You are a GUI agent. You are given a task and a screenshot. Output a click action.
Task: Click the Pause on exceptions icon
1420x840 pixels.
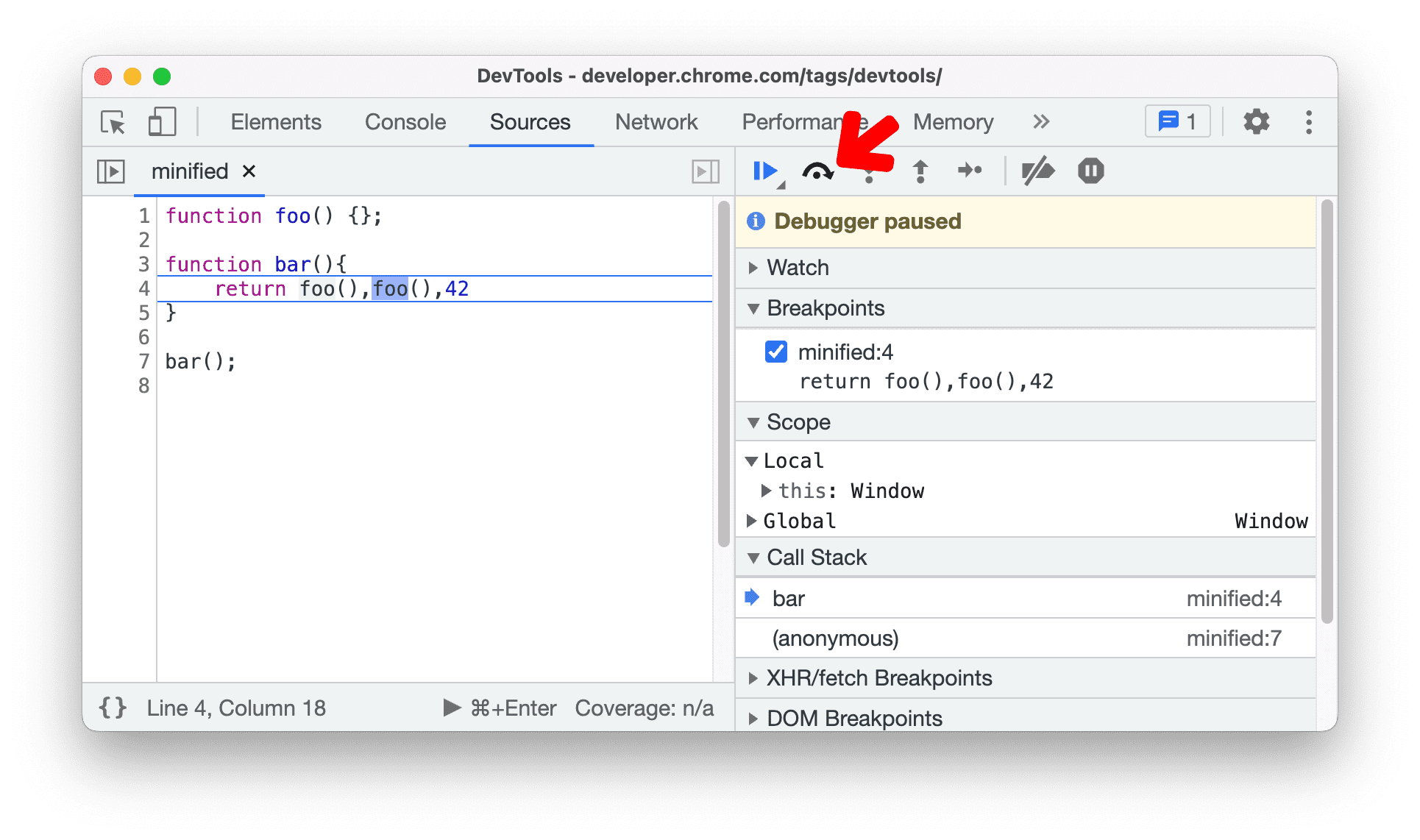[x=1090, y=170]
